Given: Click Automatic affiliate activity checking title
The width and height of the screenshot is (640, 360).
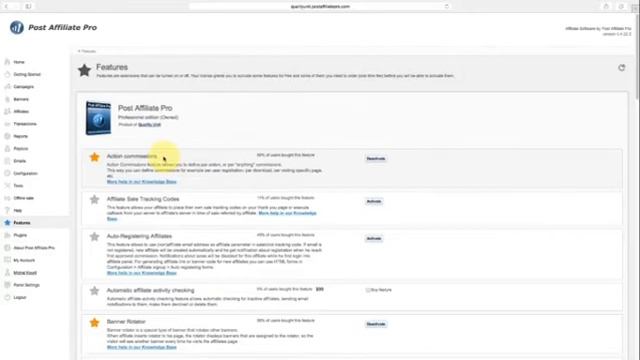Looking at the screenshot, I should pos(150,290).
